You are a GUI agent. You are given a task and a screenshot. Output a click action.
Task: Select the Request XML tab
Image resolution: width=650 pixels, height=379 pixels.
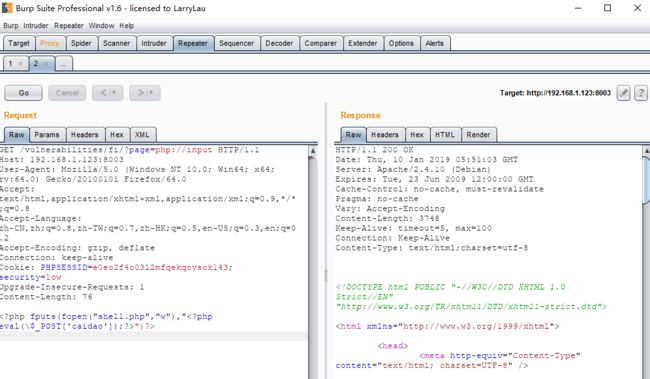(x=142, y=135)
